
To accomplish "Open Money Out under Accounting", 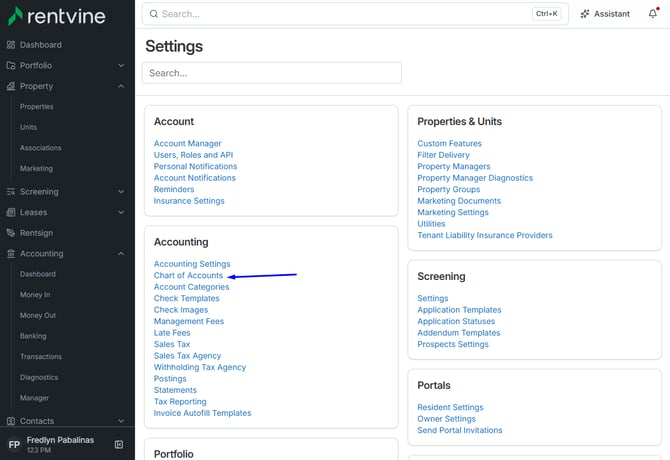I will [x=38, y=315].
